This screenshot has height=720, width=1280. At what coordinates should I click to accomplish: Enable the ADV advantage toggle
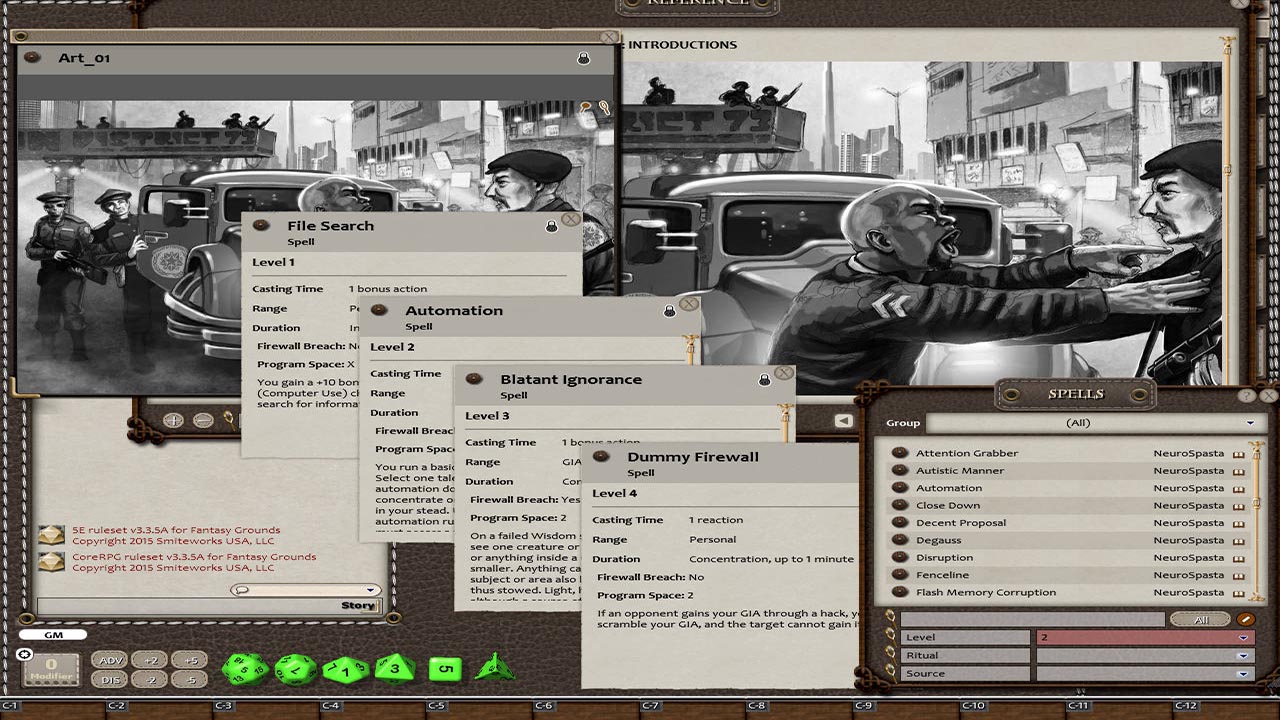[110, 660]
